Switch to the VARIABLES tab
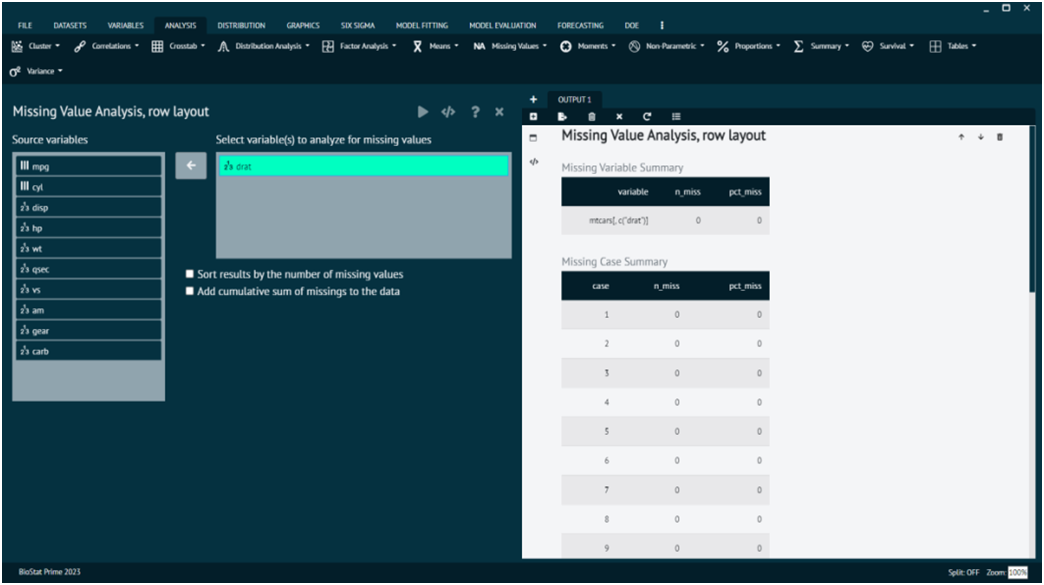The width and height of the screenshot is (1044, 585). point(126,25)
